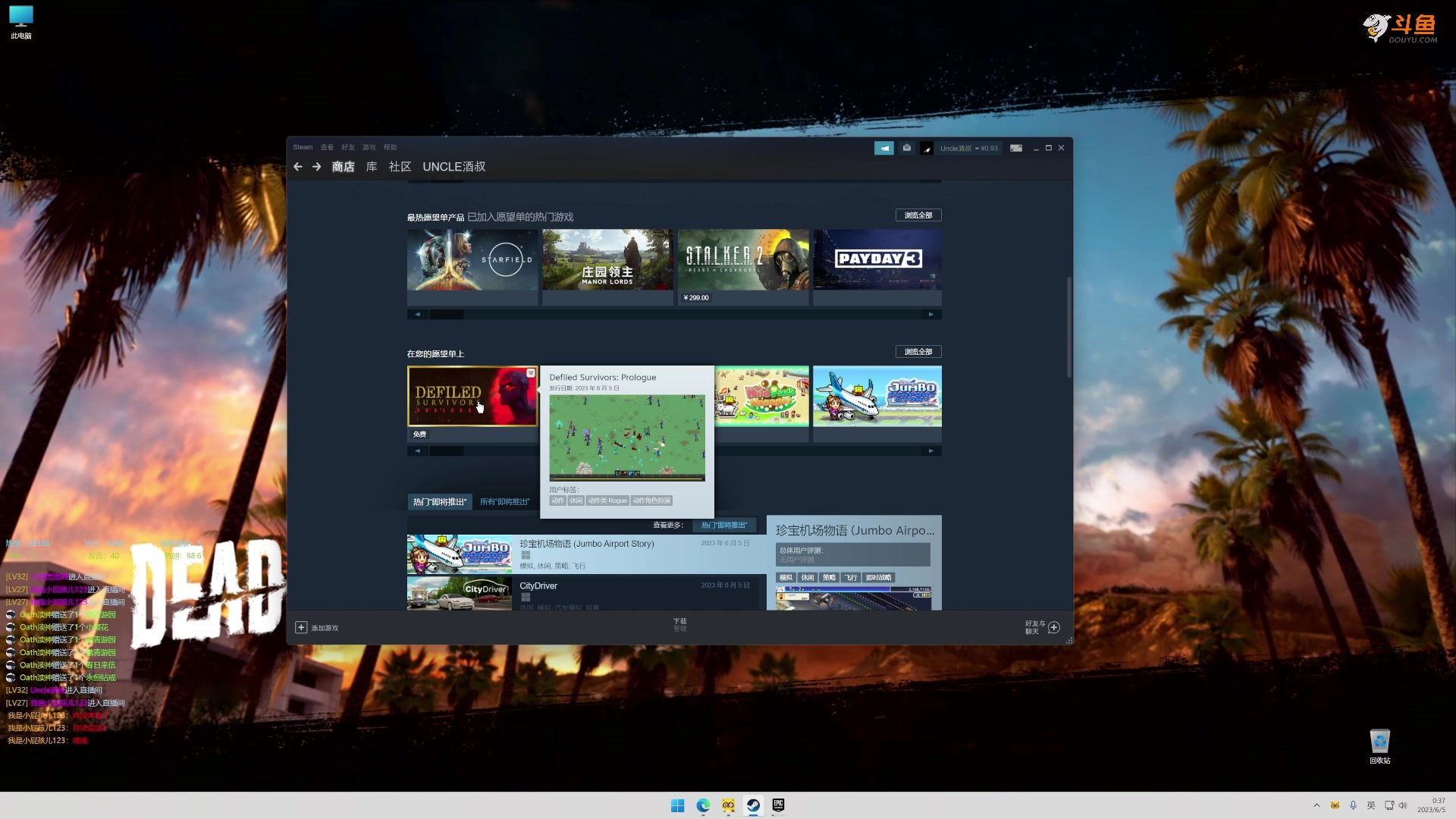Open the 好友 menu
The image size is (1456, 819).
click(x=348, y=147)
